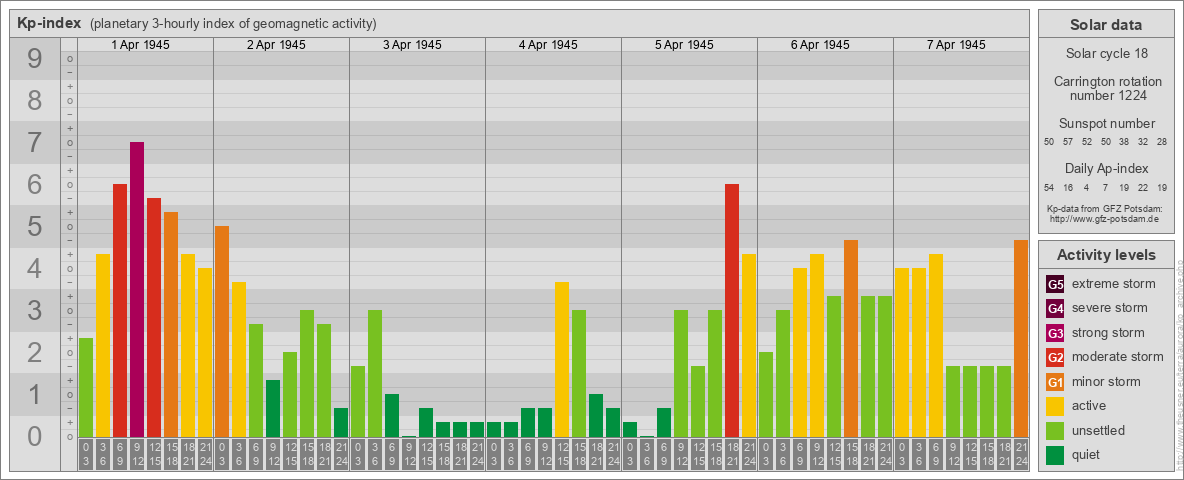Click the '7 Apr 1945' date header
The width and height of the screenshot is (1184, 480).
[956, 45]
